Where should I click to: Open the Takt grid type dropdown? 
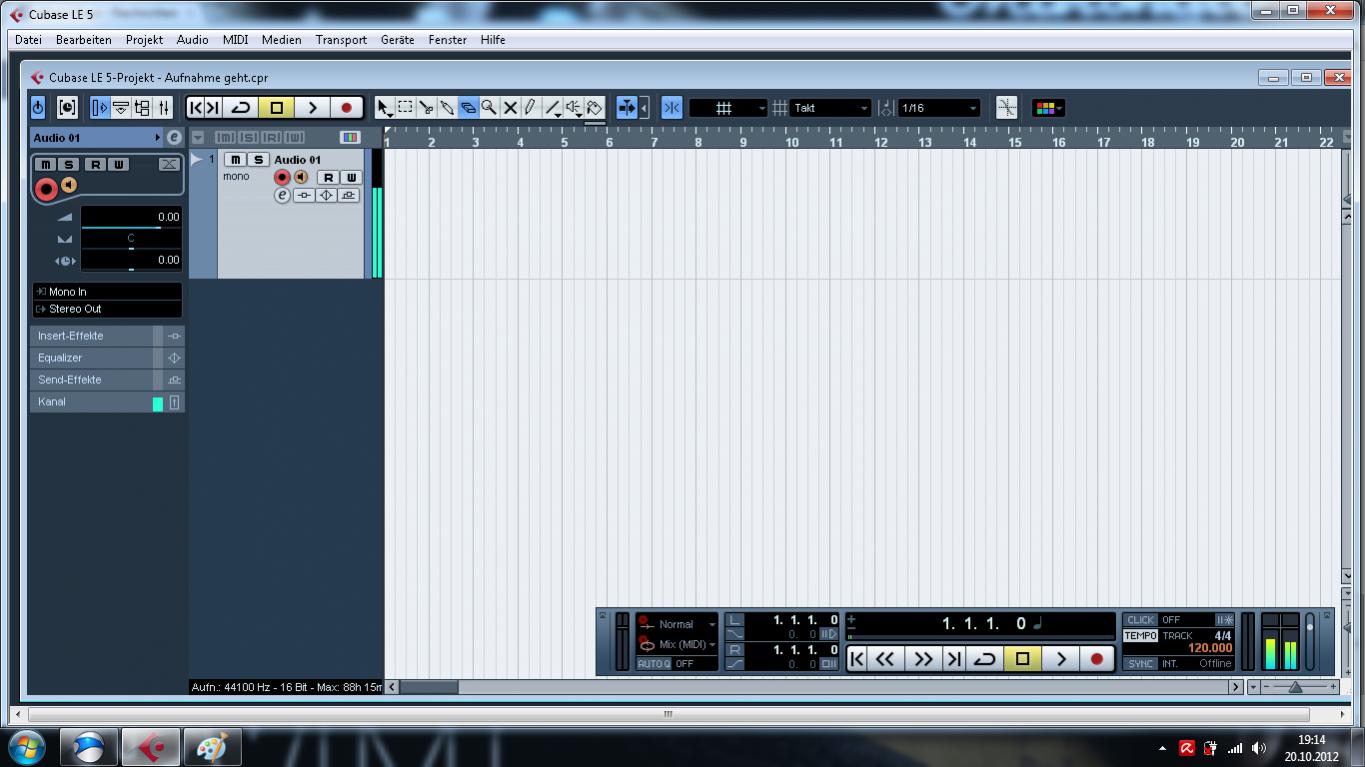tap(830, 108)
